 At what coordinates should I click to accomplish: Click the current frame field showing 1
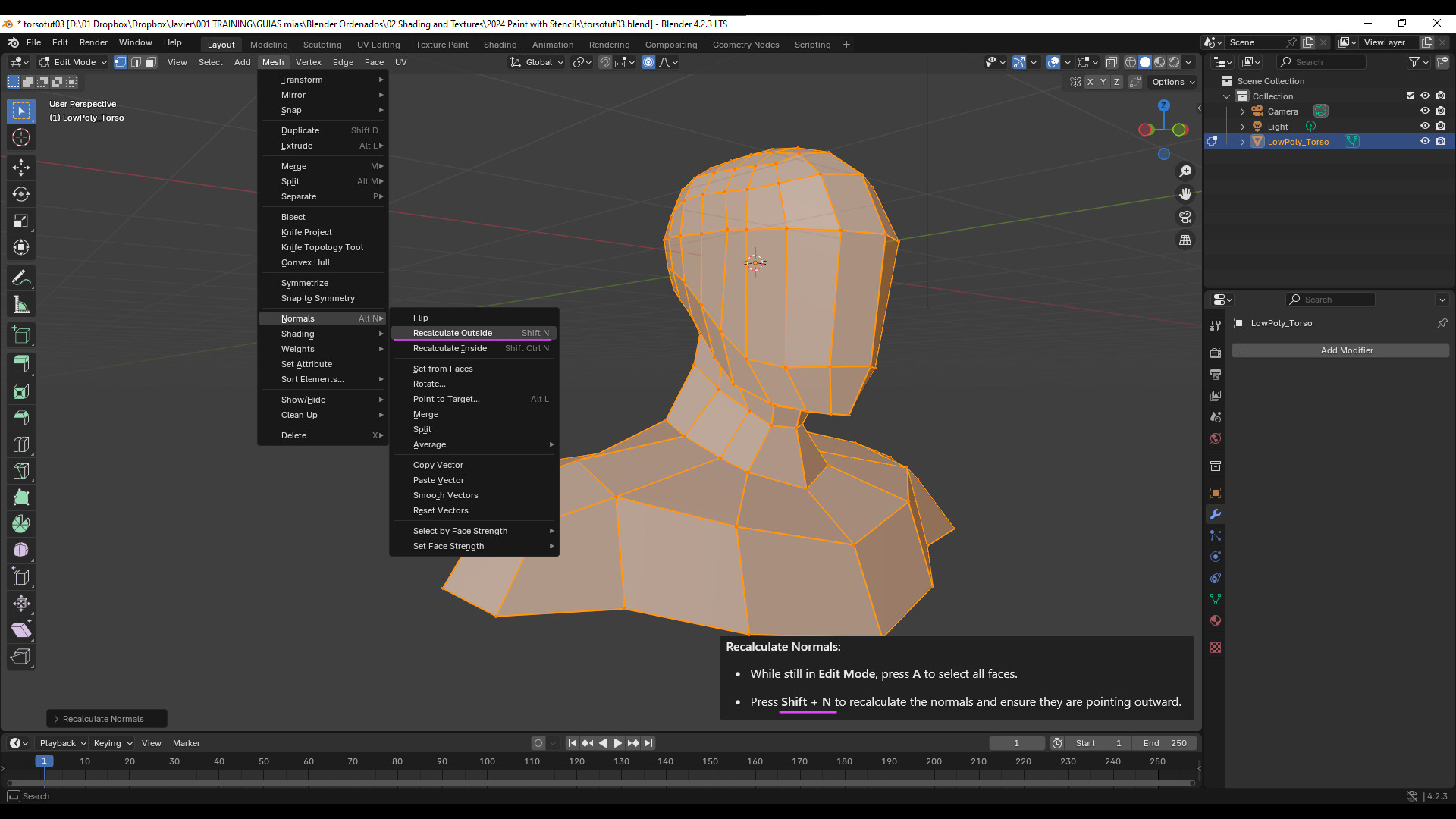1016,743
